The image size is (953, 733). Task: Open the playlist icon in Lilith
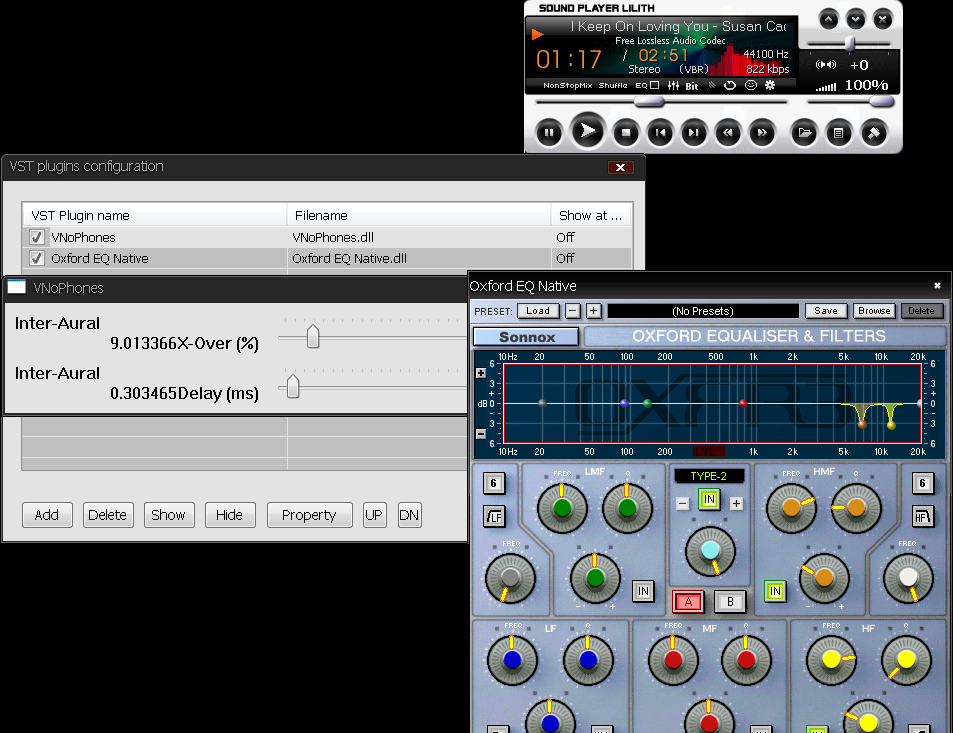839,132
